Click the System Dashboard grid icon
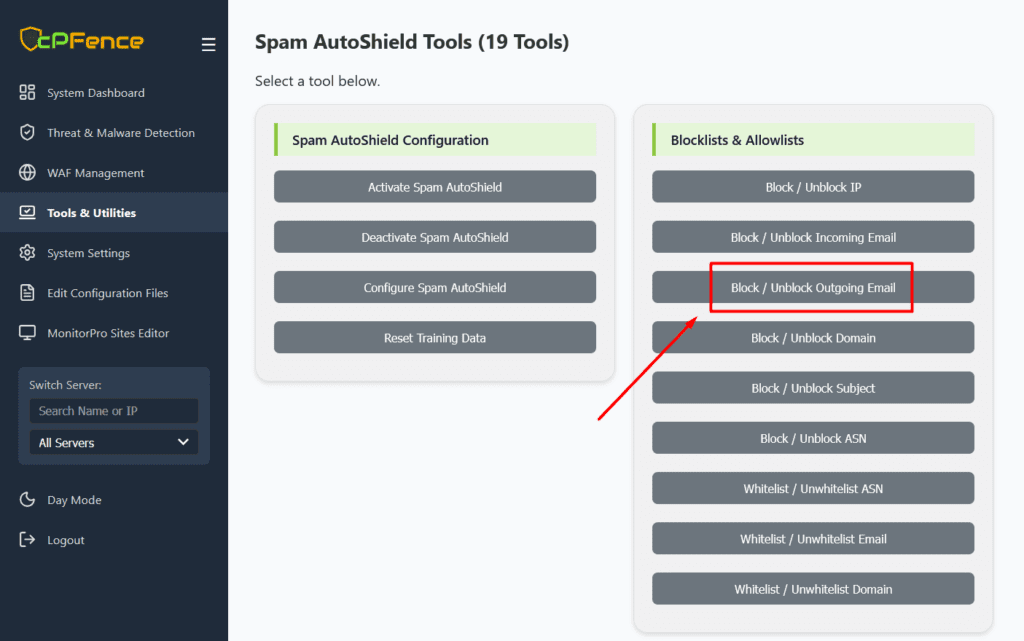Viewport: 1024px width, 641px height. coord(28,93)
